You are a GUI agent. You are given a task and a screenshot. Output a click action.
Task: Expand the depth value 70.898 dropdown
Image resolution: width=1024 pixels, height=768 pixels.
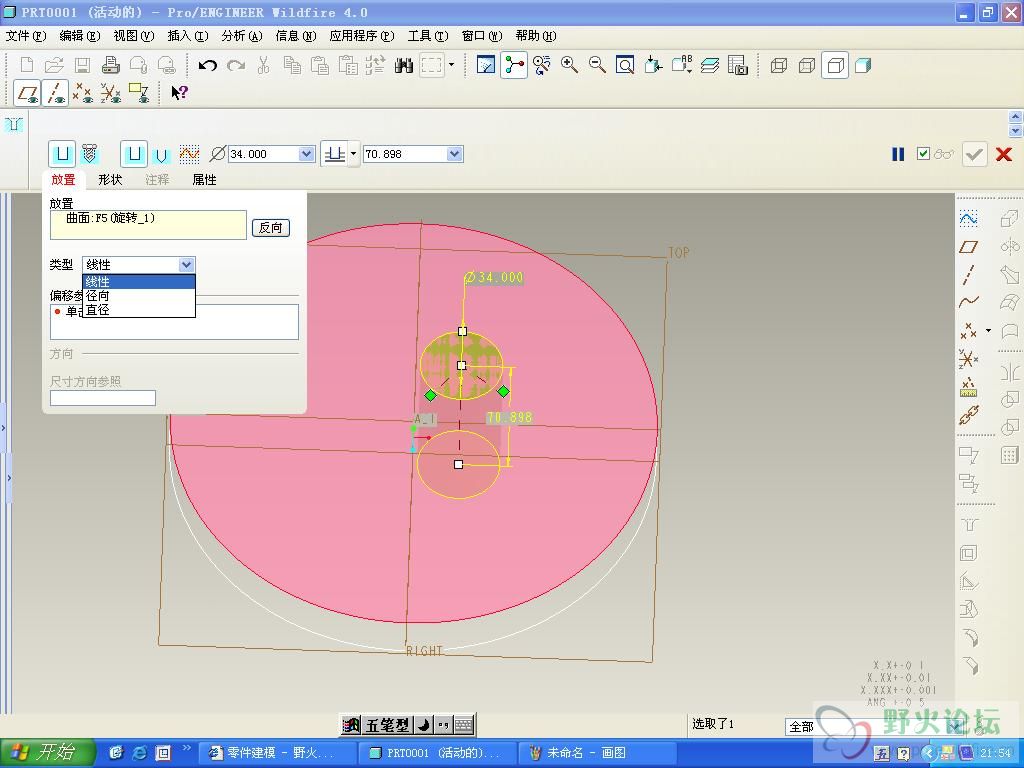click(455, 154)
